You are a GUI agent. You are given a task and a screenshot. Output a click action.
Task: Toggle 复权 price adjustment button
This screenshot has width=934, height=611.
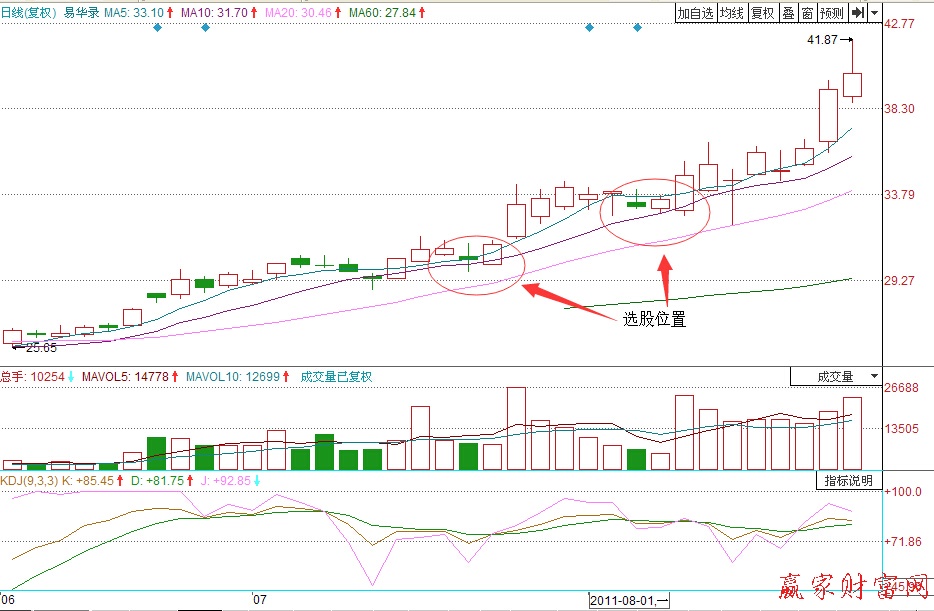point(763,13)
